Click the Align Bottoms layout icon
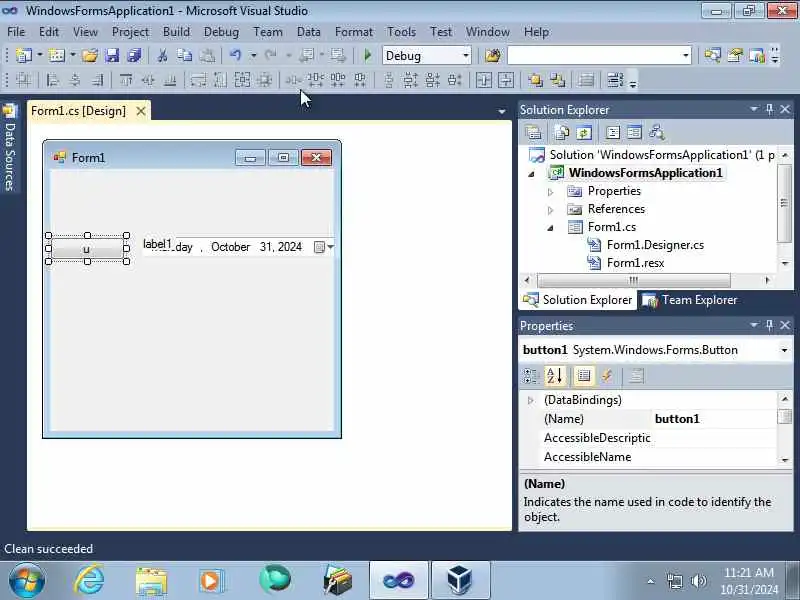The width and height of the screenshot is (800, 600). [x=170, y=80]
